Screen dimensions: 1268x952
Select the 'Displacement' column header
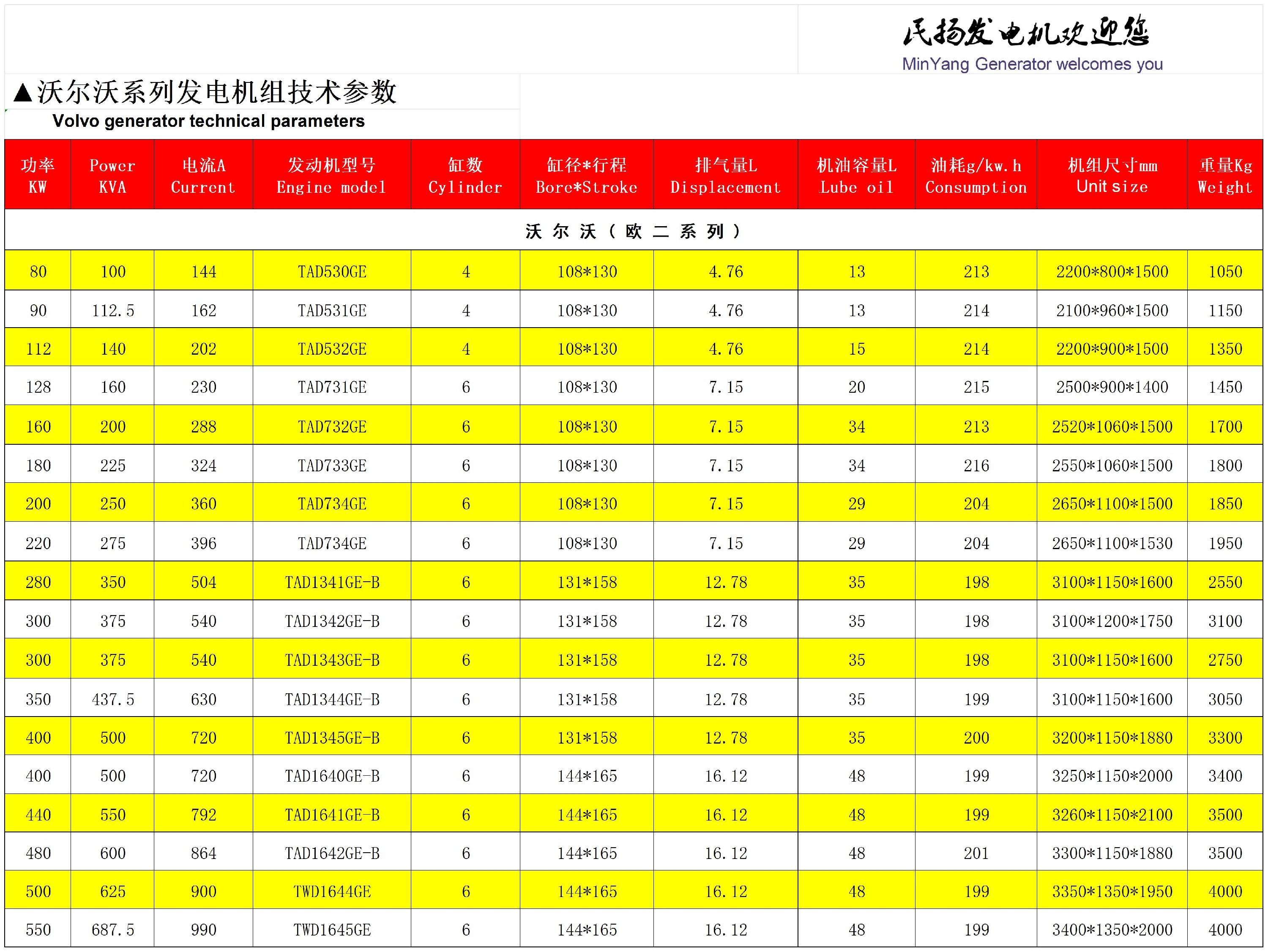click(726, 174)
